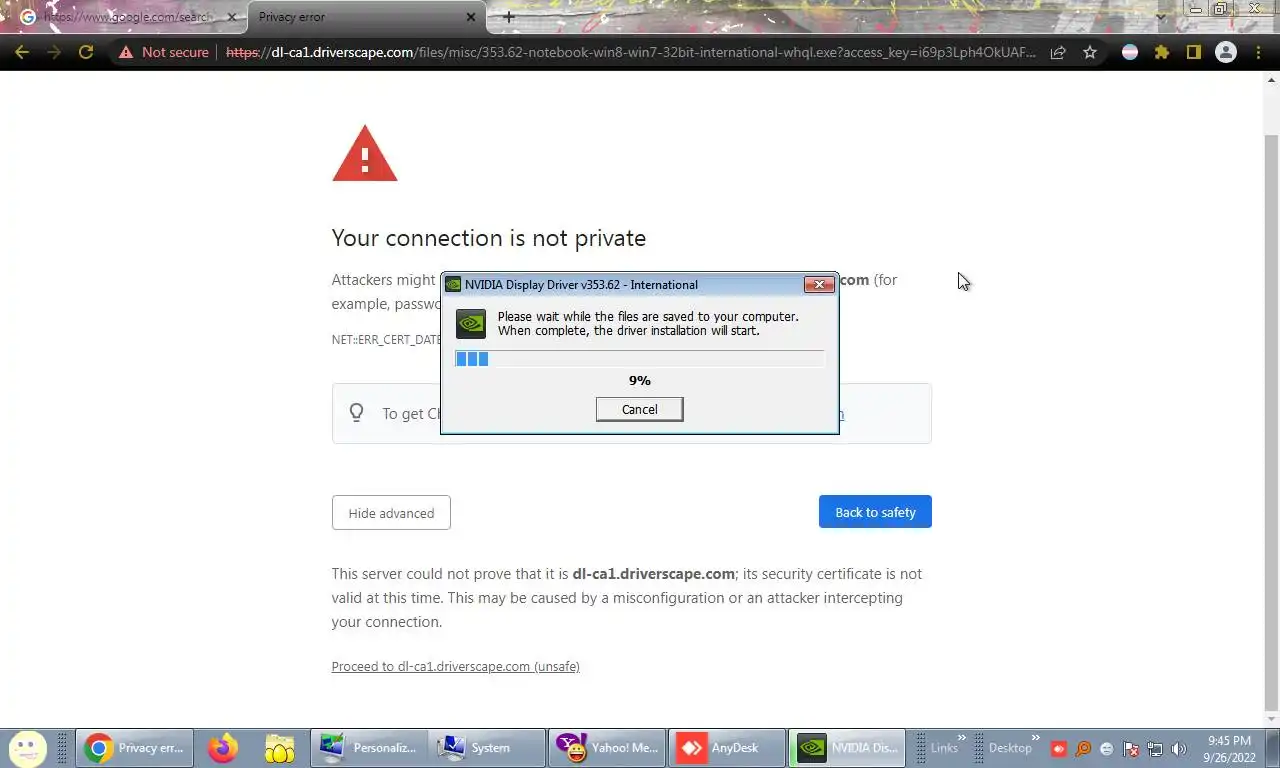Click the NVIDIA icon in dialog title bar
The width and height of the screenshot is (1280, 768).
pyautogui.click(x=453, y=284)
